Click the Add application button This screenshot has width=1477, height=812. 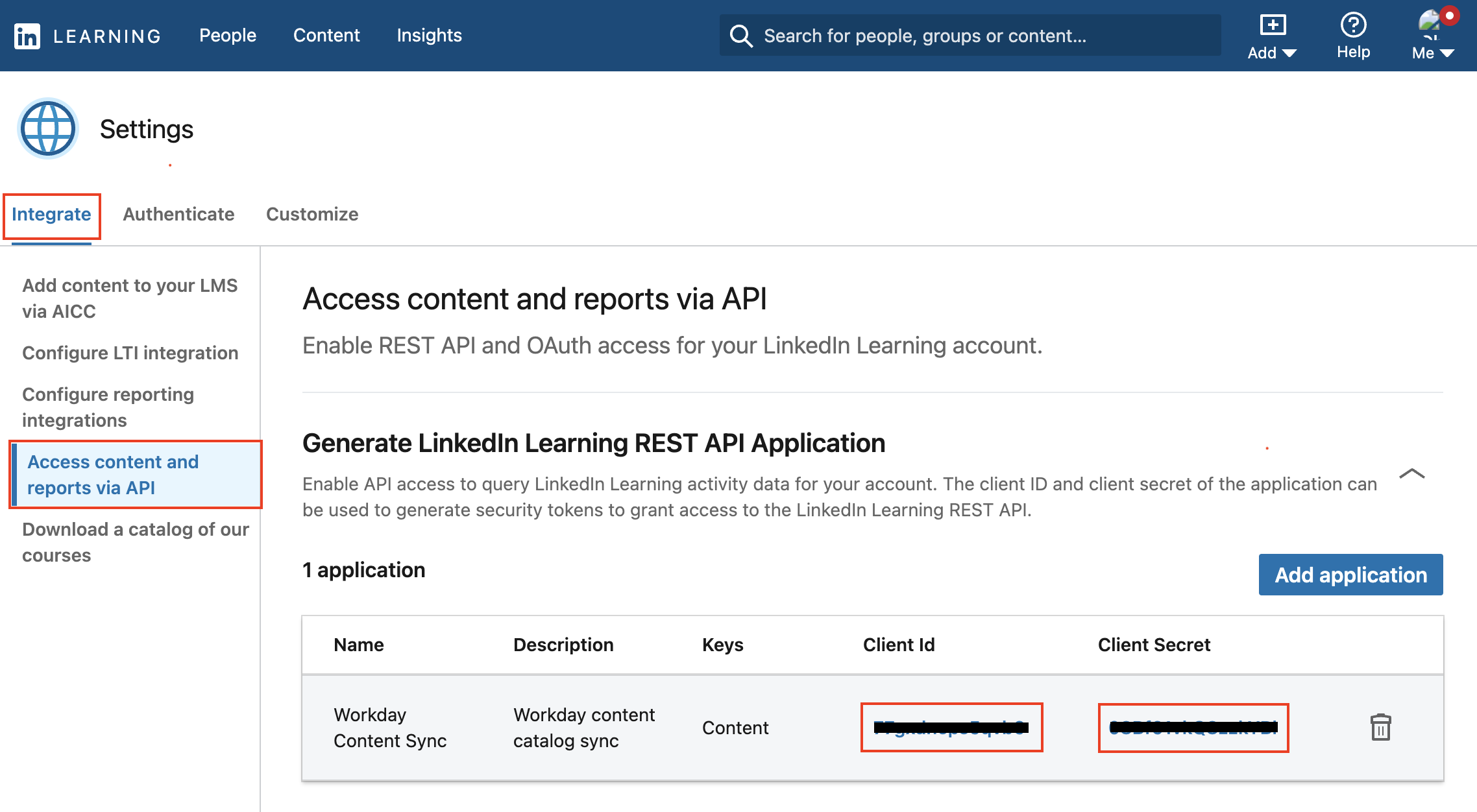[x=1350, y=575]
